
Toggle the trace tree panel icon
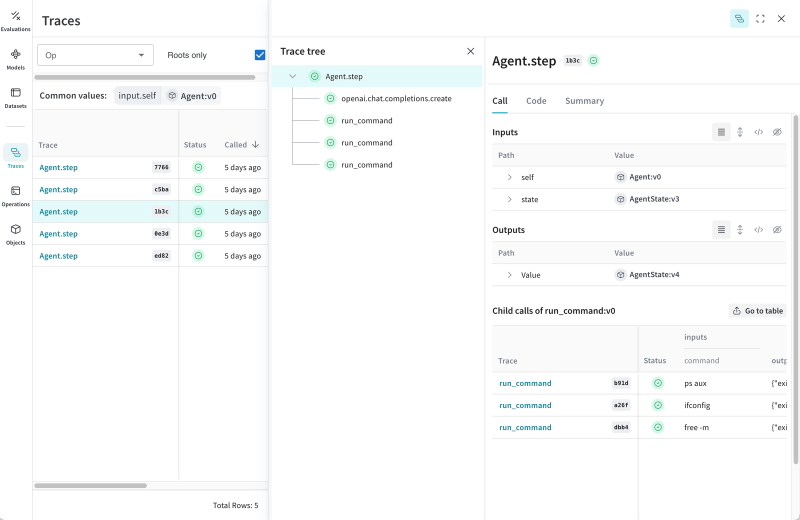click(x=739, y=18)
